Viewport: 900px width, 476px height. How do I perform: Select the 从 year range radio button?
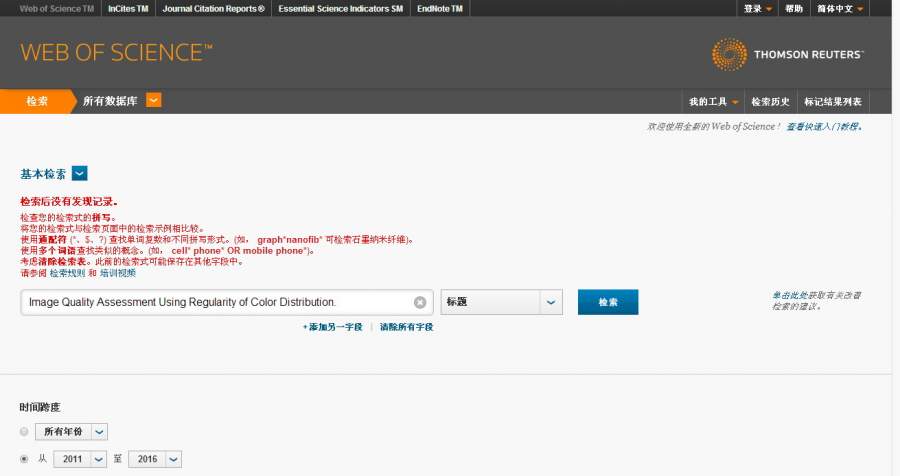24,459
